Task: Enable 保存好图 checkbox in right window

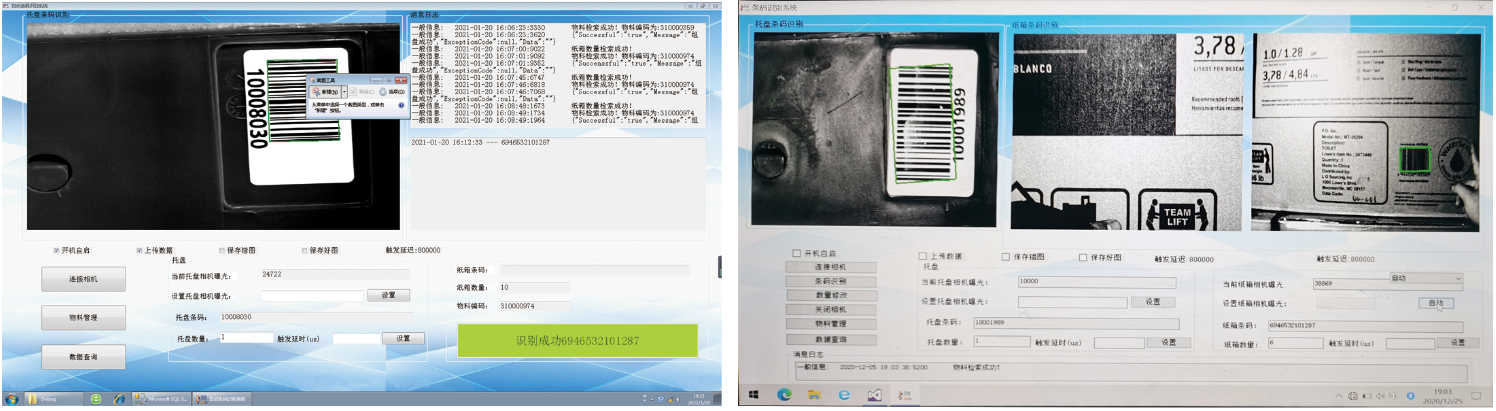Action: [x=1083, y=257]
